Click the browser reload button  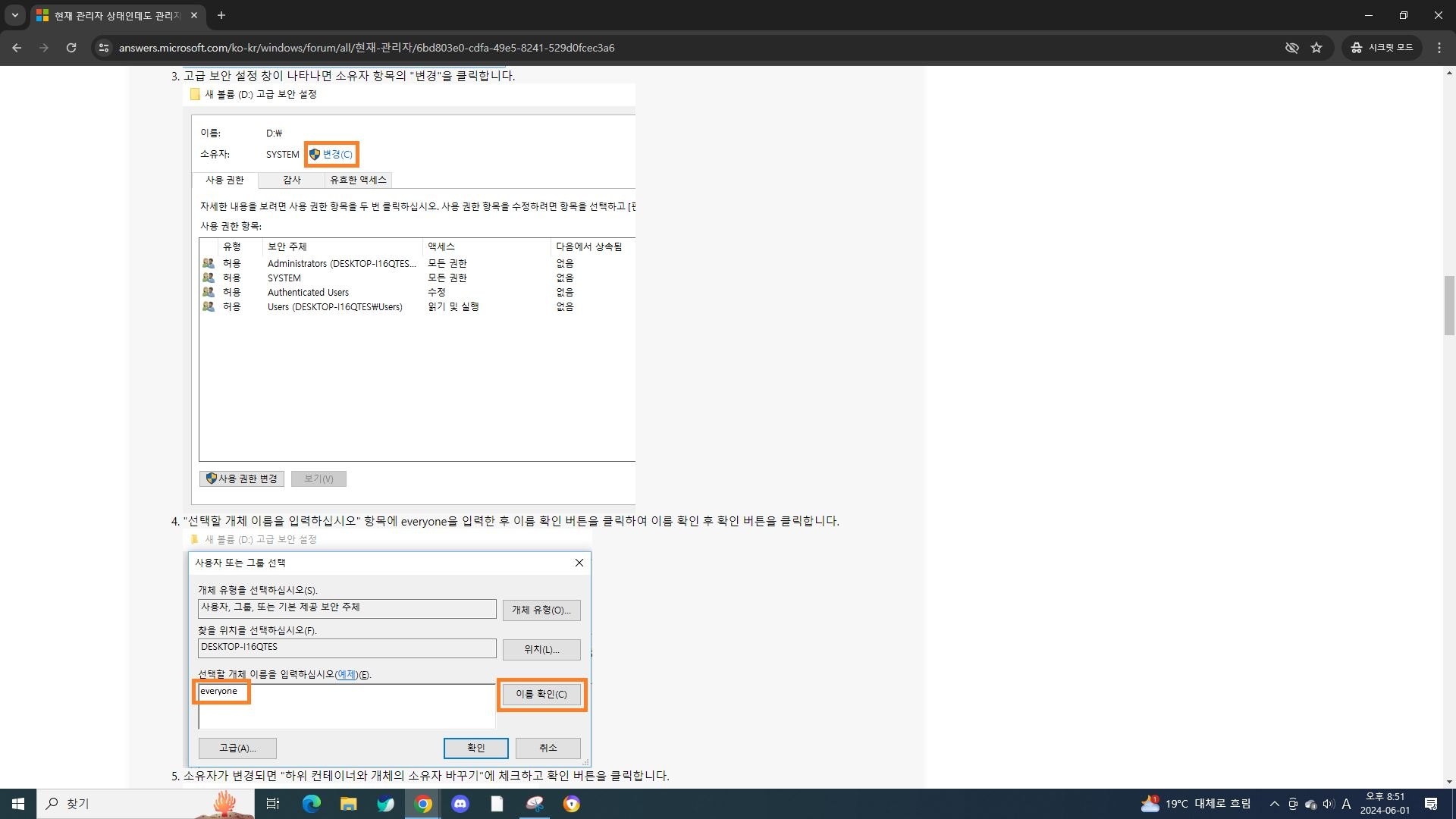[71, 48]
